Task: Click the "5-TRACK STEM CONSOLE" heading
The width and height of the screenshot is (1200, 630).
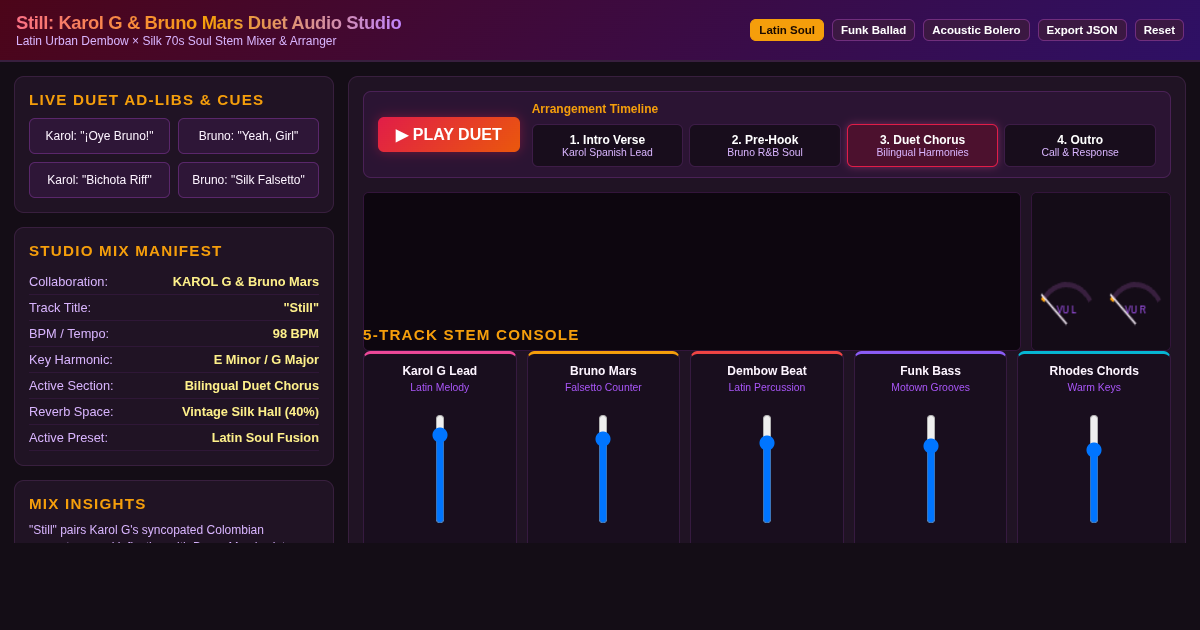Action: pyautogui.click(x=471, y=335)
